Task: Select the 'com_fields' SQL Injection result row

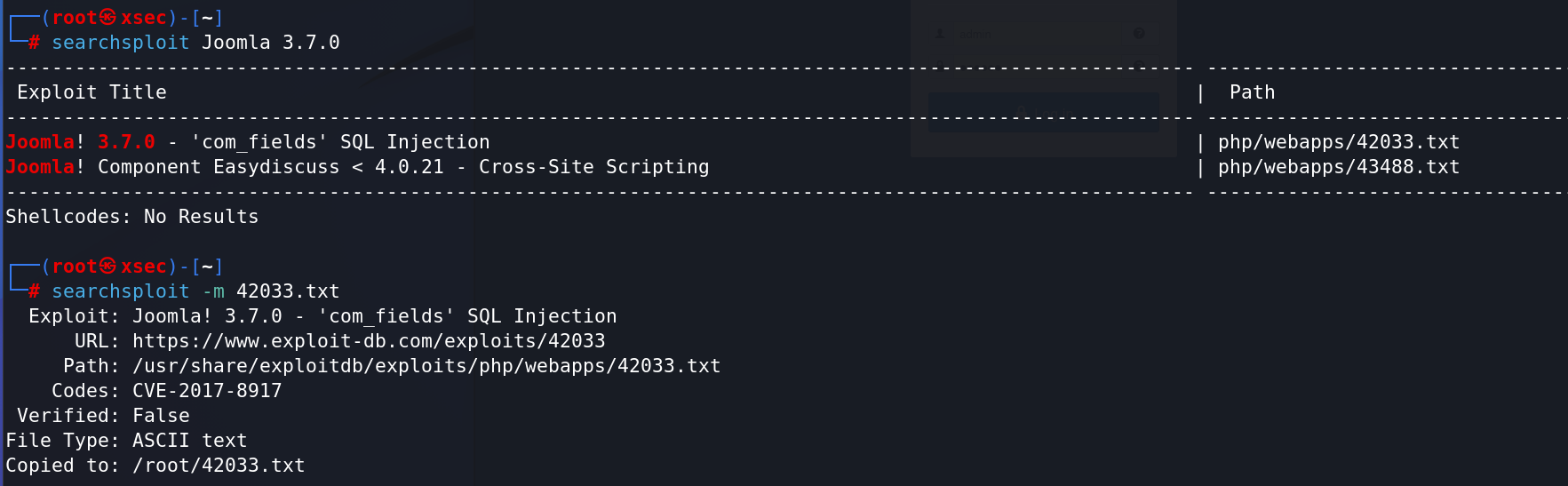Action: [x=733, y=142]
